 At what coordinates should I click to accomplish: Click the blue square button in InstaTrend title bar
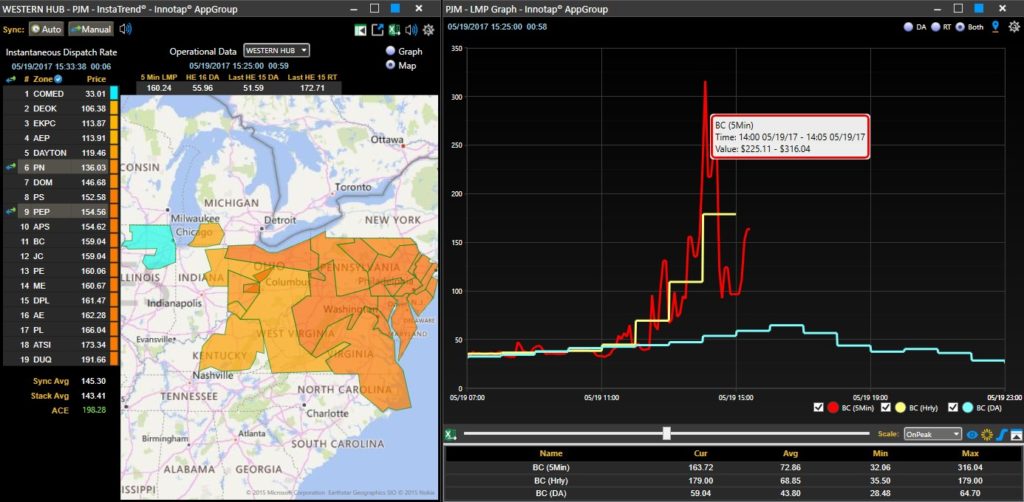396,8
